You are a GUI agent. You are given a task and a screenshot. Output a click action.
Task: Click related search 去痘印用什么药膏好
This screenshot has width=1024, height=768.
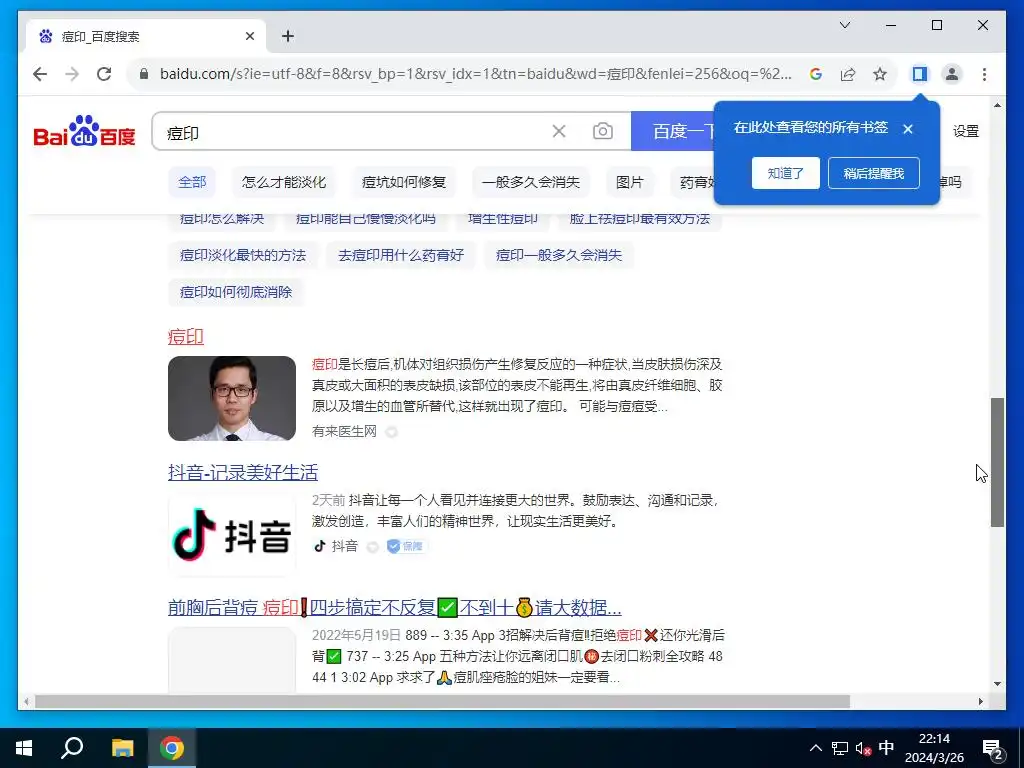click(401, 255)
